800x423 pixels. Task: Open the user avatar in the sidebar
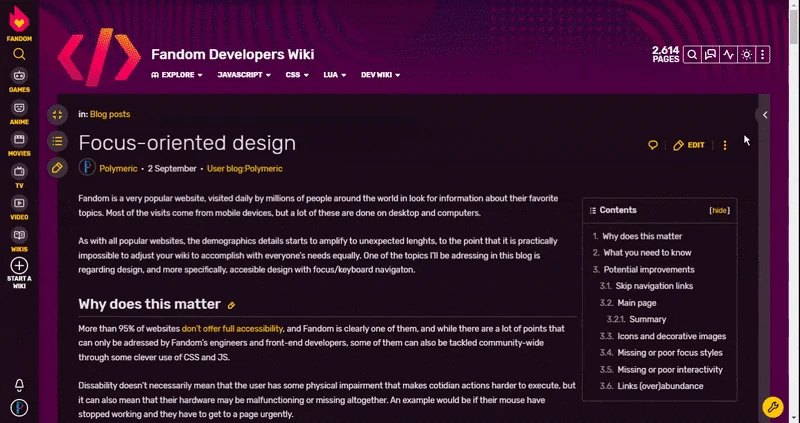coord(19,408)
